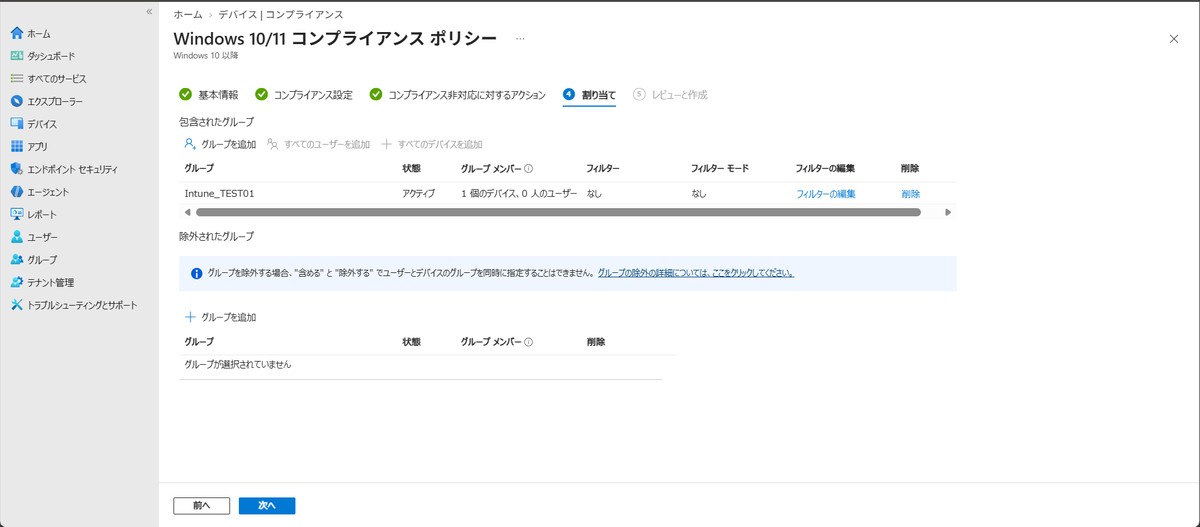
Task: Add all devices via すべてのデバイスを追加
Action: [x=432, y=144]
